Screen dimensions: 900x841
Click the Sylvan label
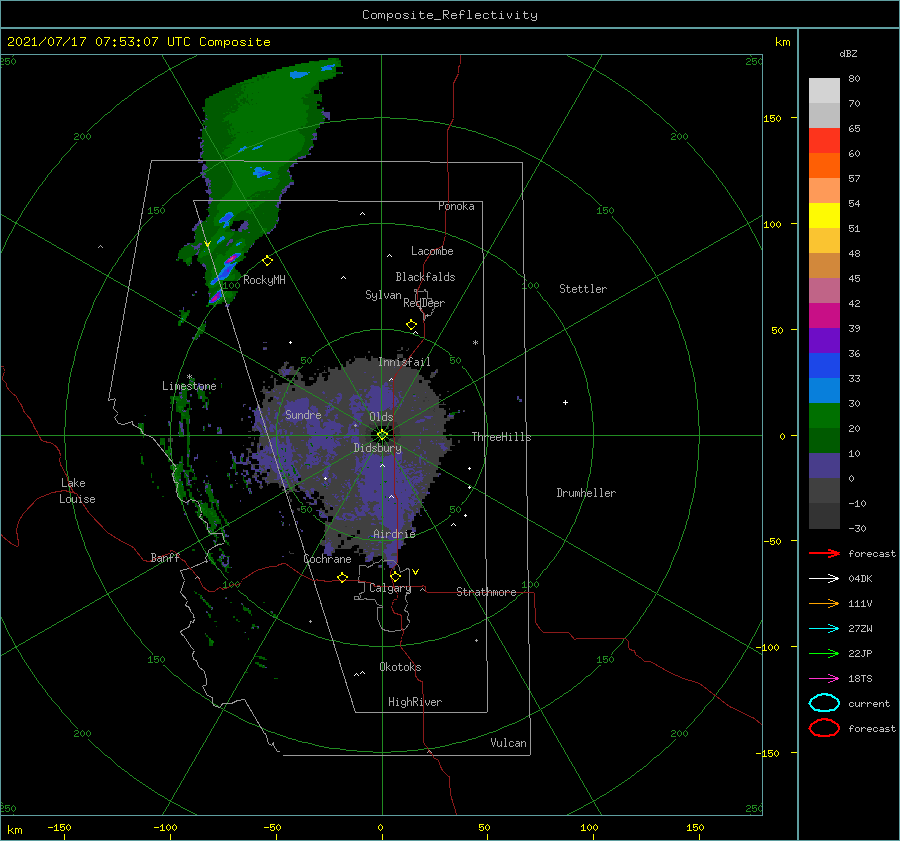pyautogui.click(x=383, y=295)
